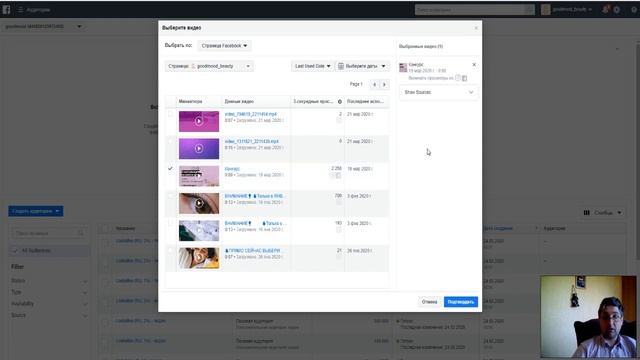Open the settings gear in the top bar
The image size is (640, 360).
[617, 9]
